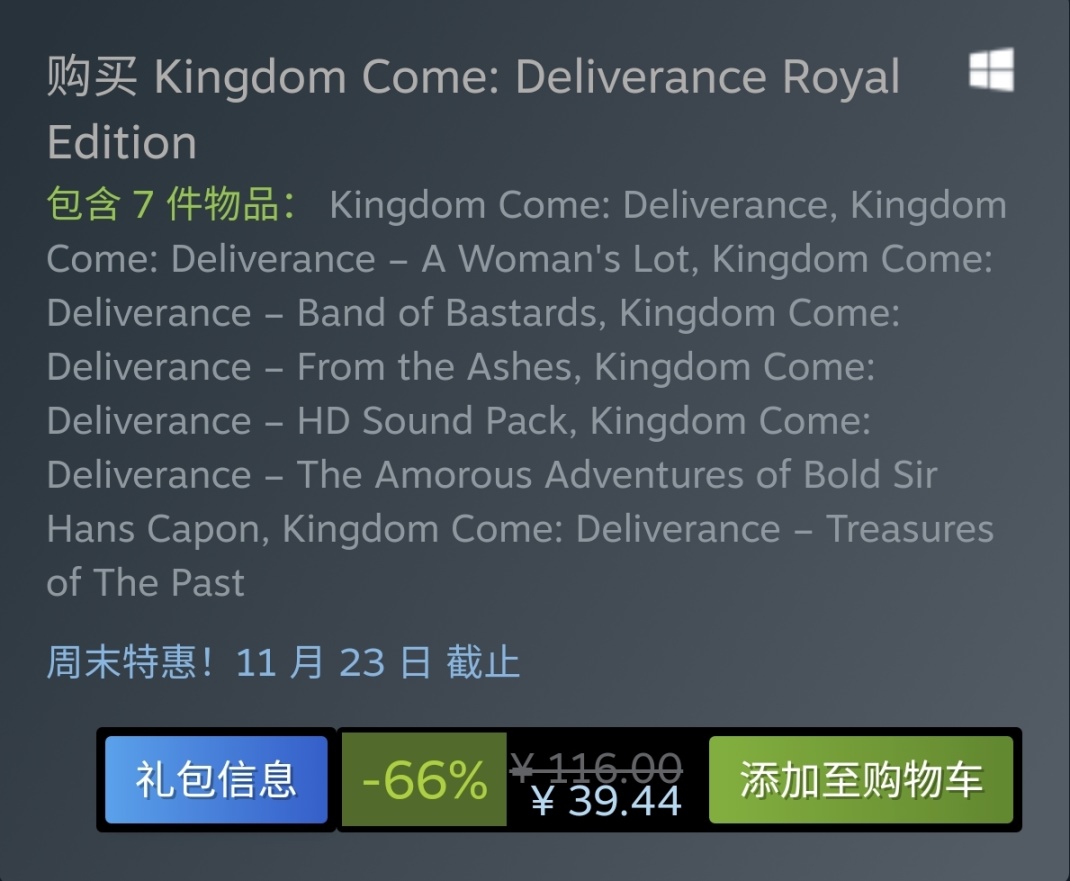Viewport: 1070px width, 881px height.
Task: Open the HD Sound Pack item link
Action: [433, 421]
